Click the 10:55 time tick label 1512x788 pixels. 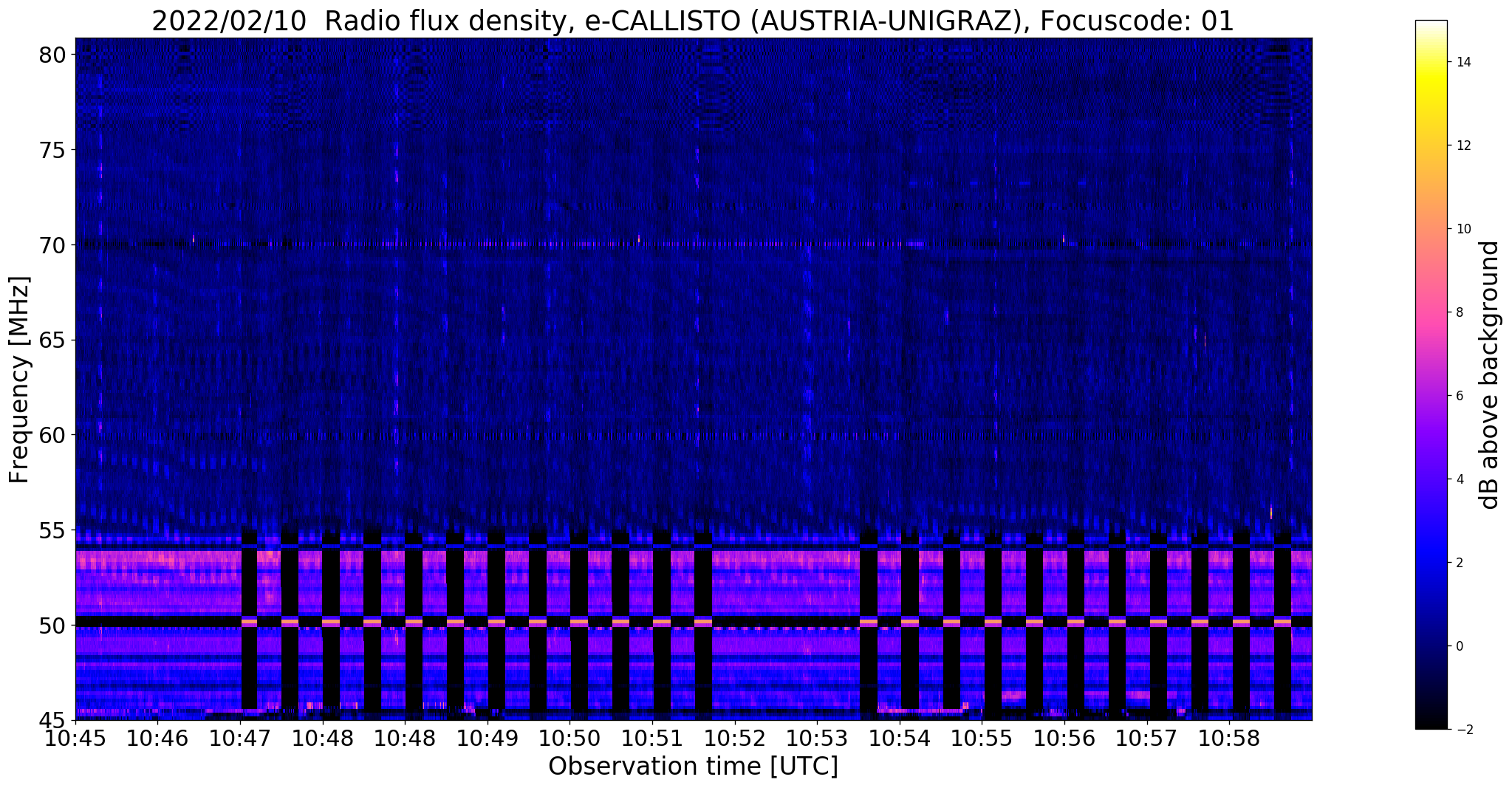(982, 739)
